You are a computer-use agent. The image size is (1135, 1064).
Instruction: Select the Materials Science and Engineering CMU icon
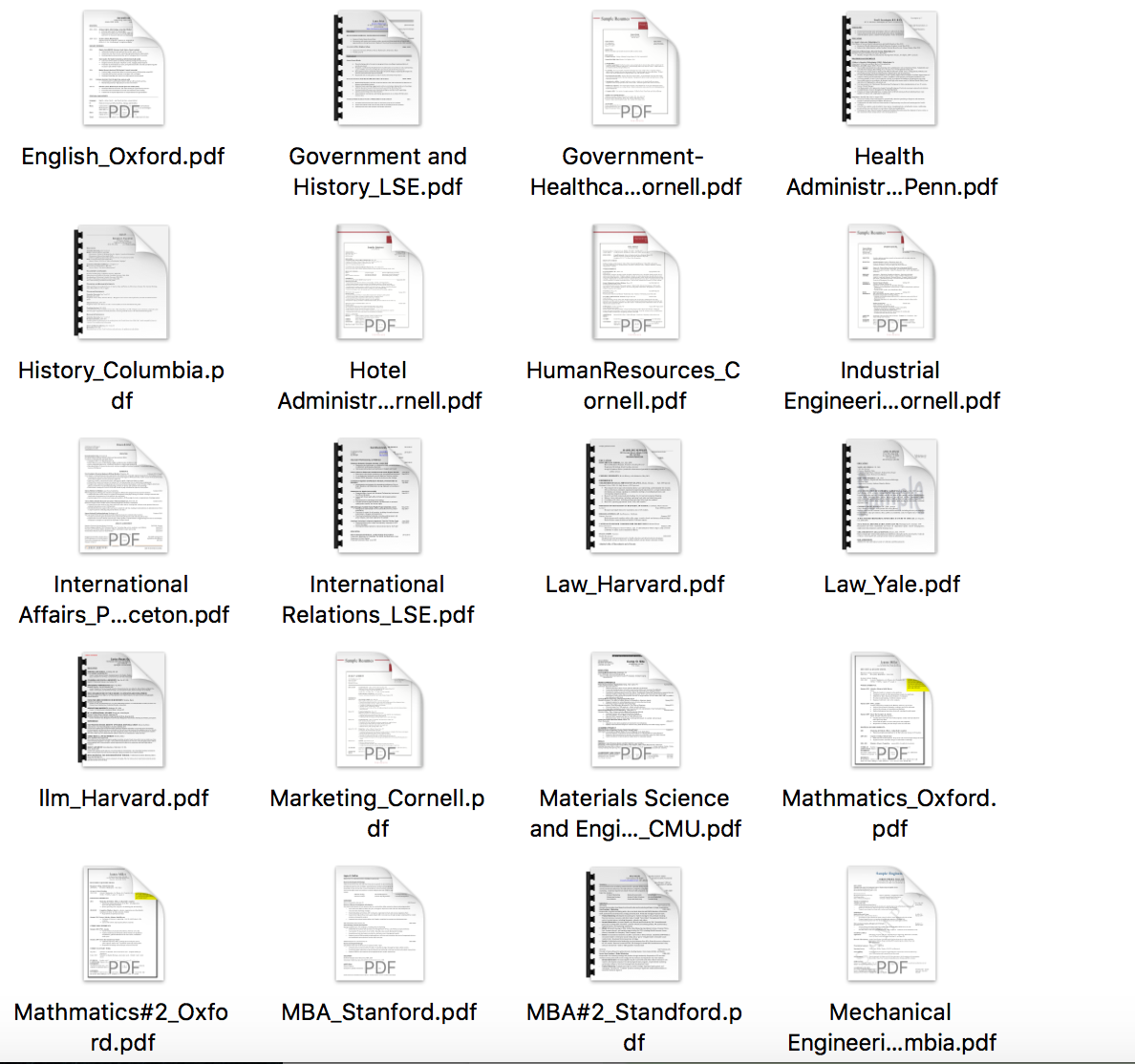[x=634, y=710]
